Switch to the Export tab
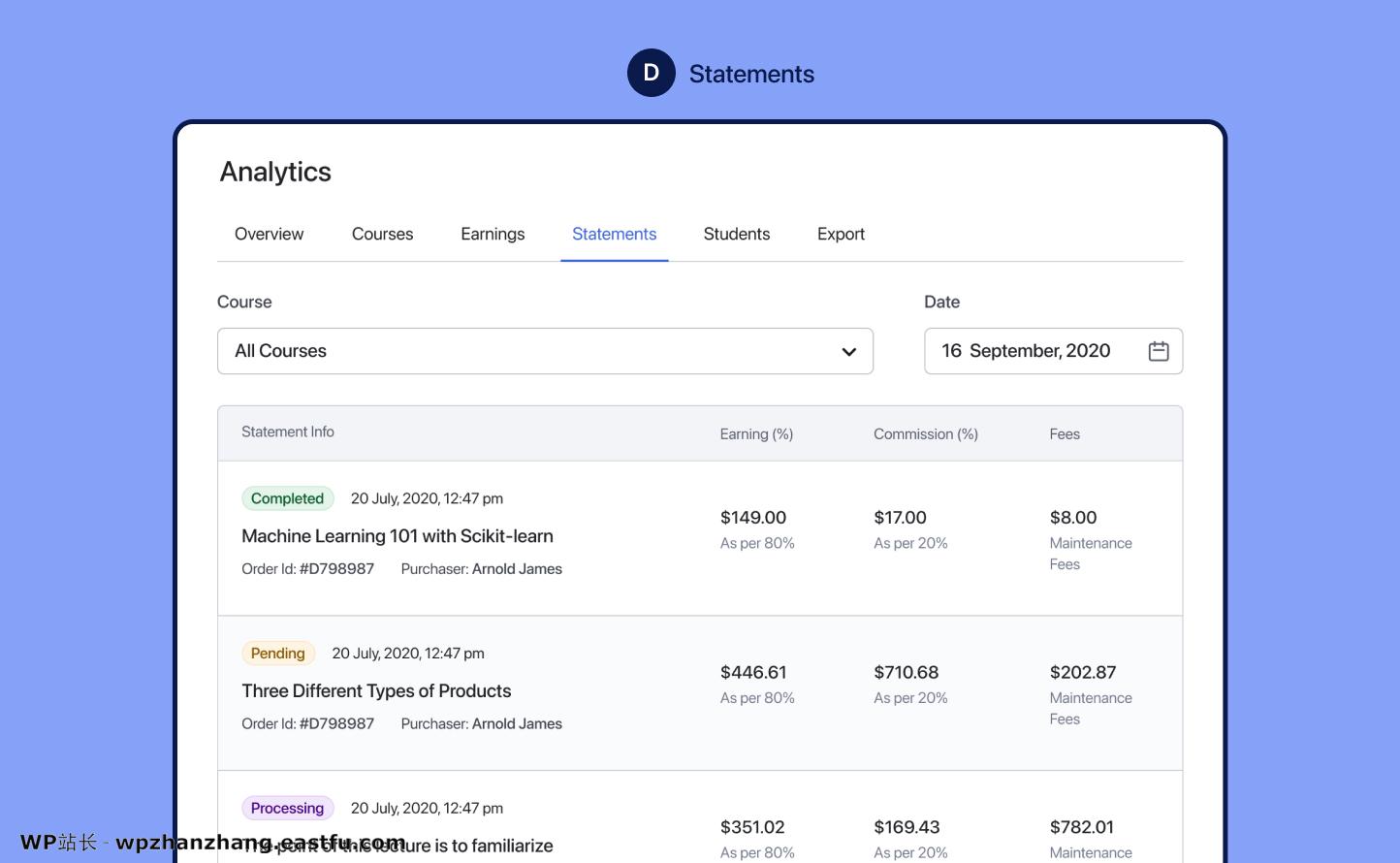The image size is (1400, 863). point(840,234)
